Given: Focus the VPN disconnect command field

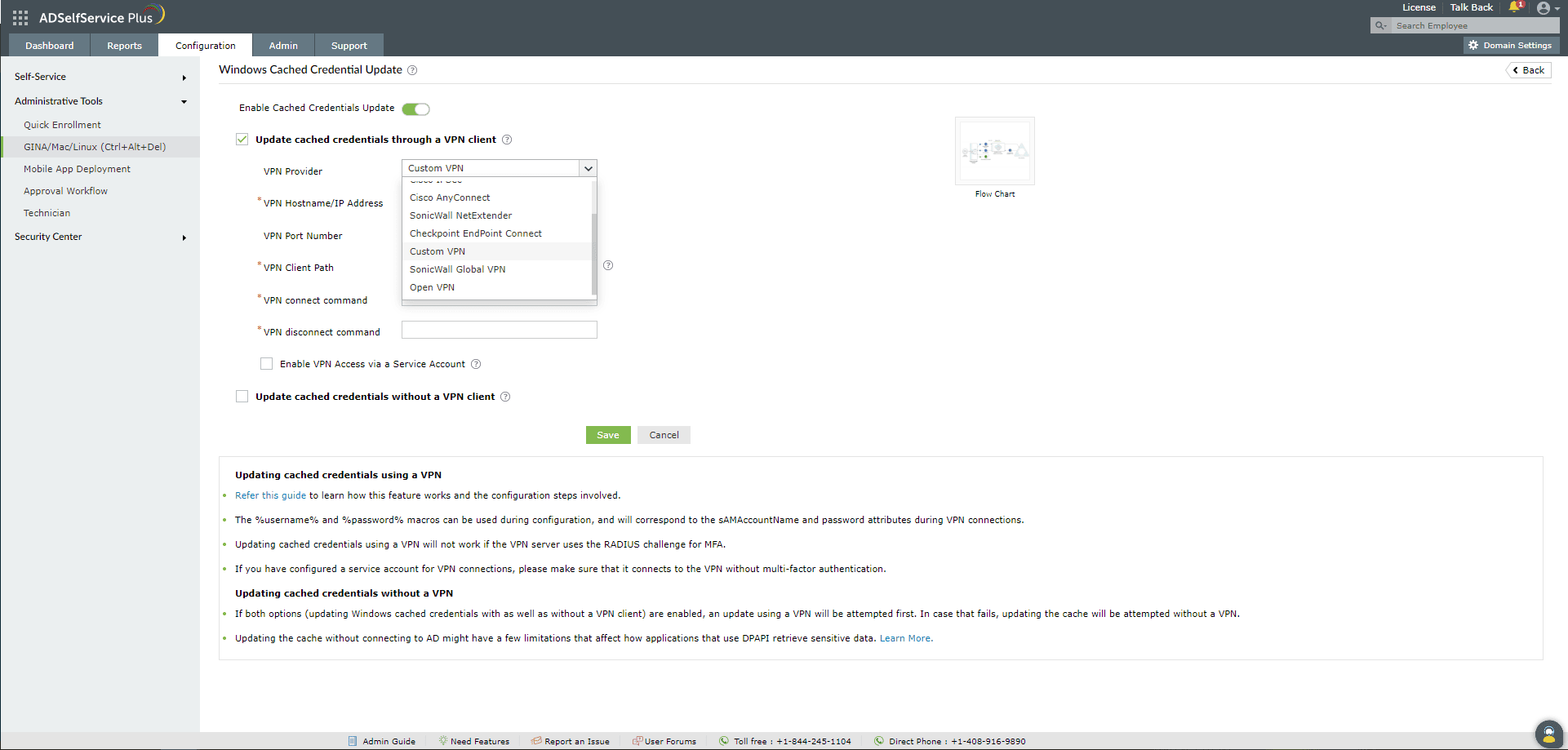Looking at the screenshot, I should (x=500, y=330).
